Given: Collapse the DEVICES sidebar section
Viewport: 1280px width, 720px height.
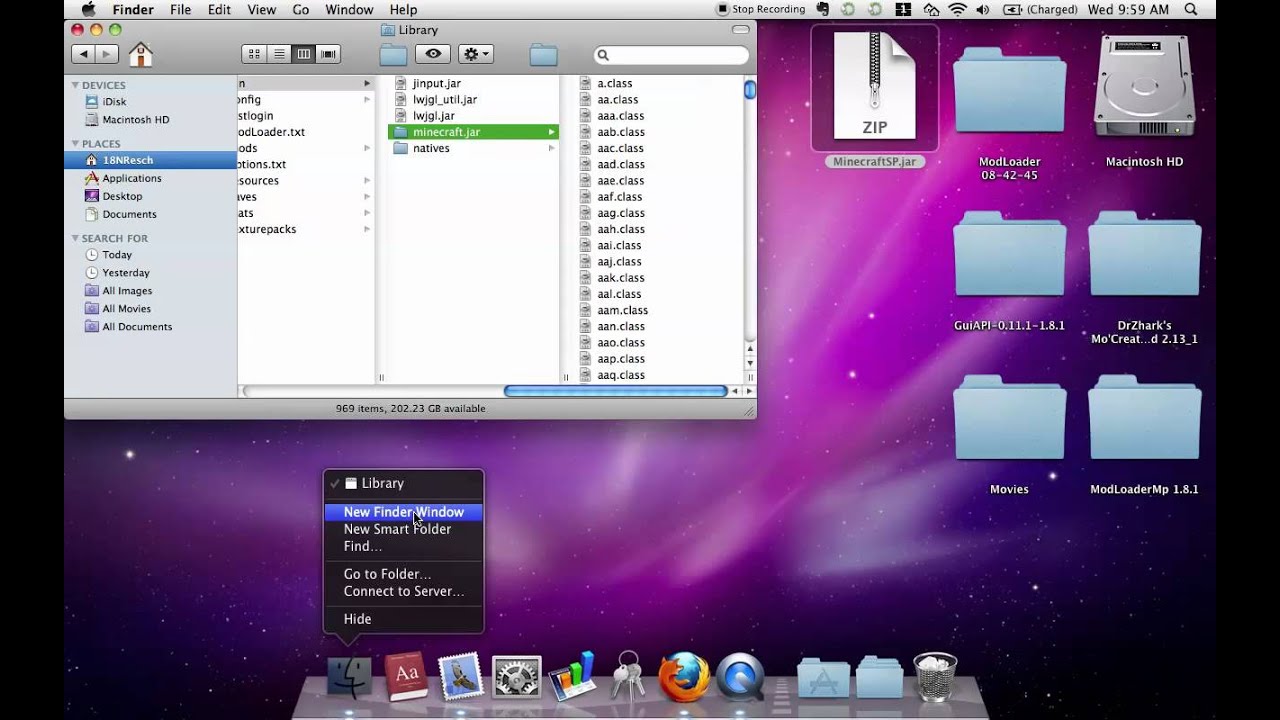Looking at the screenshot, I should (75, 85).
